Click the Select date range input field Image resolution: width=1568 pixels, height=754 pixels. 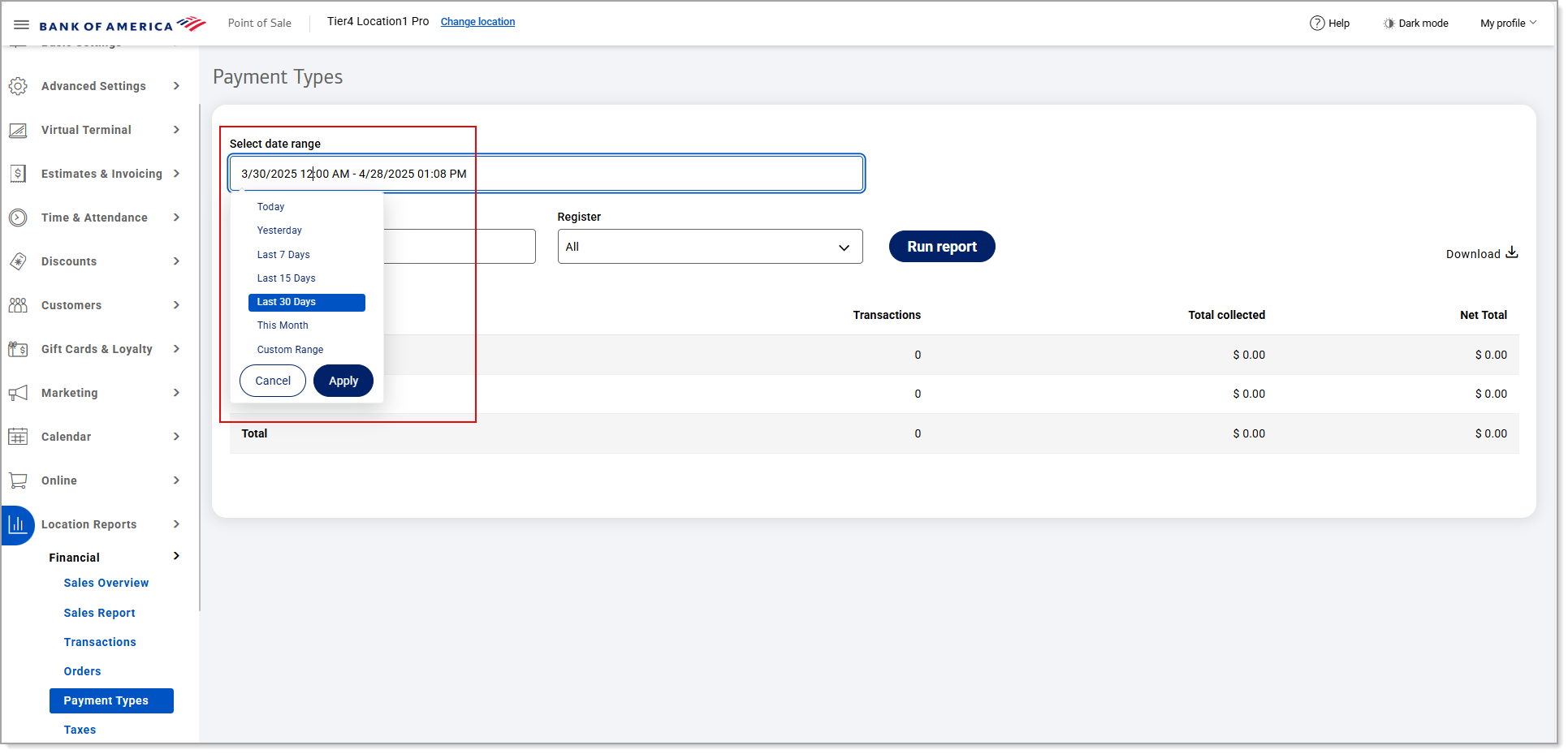[x=546, y=174]
